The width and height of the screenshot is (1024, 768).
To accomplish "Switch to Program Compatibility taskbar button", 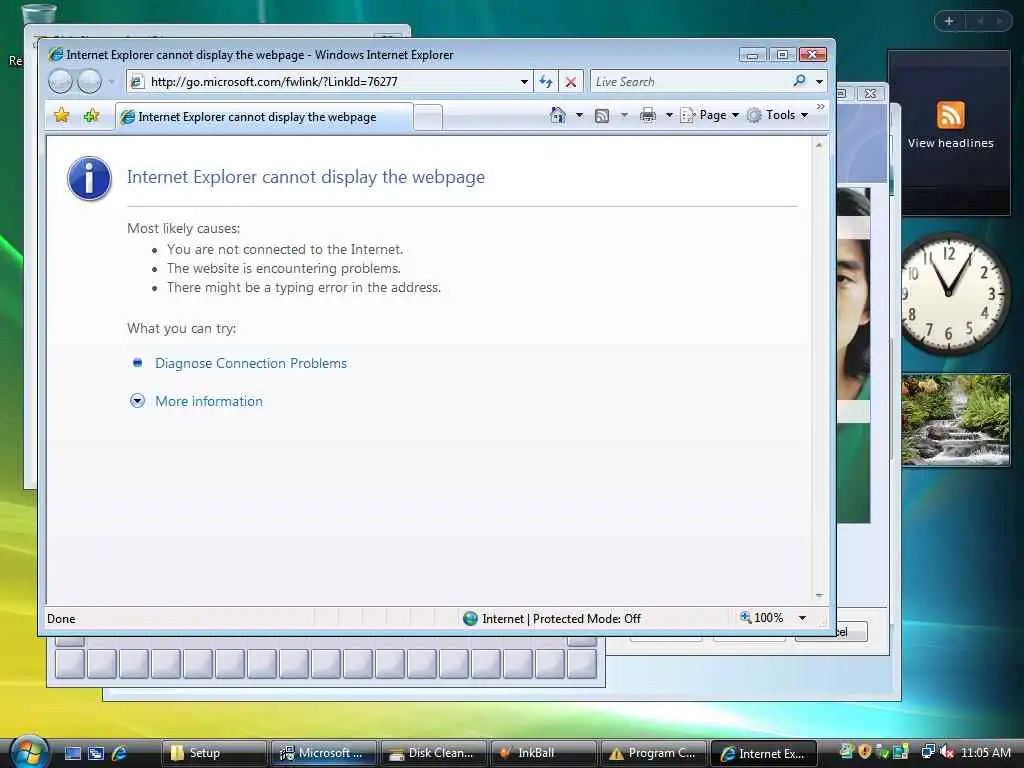I will (653, 753).
